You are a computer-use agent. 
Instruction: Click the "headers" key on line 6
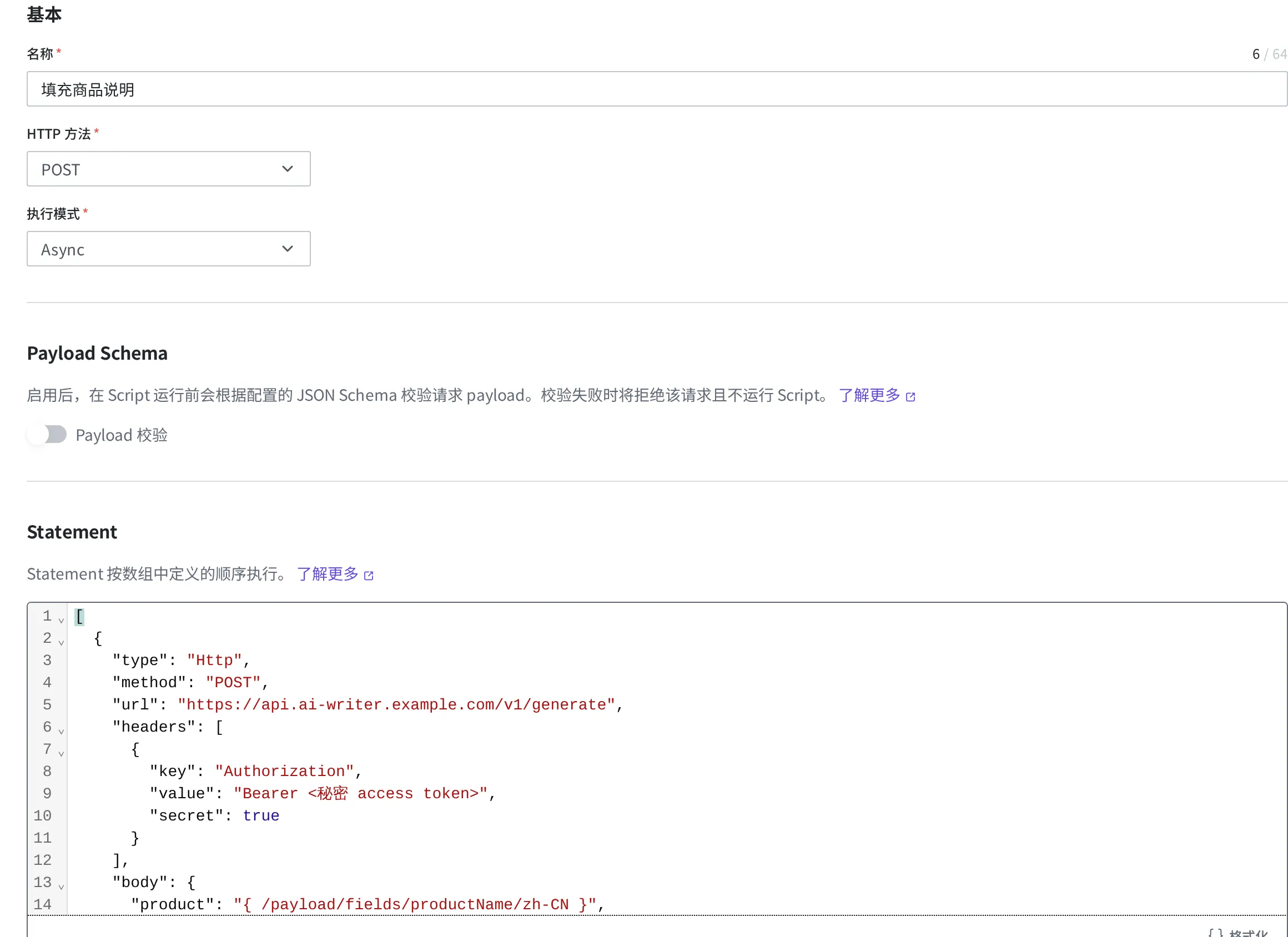point(154,727)
